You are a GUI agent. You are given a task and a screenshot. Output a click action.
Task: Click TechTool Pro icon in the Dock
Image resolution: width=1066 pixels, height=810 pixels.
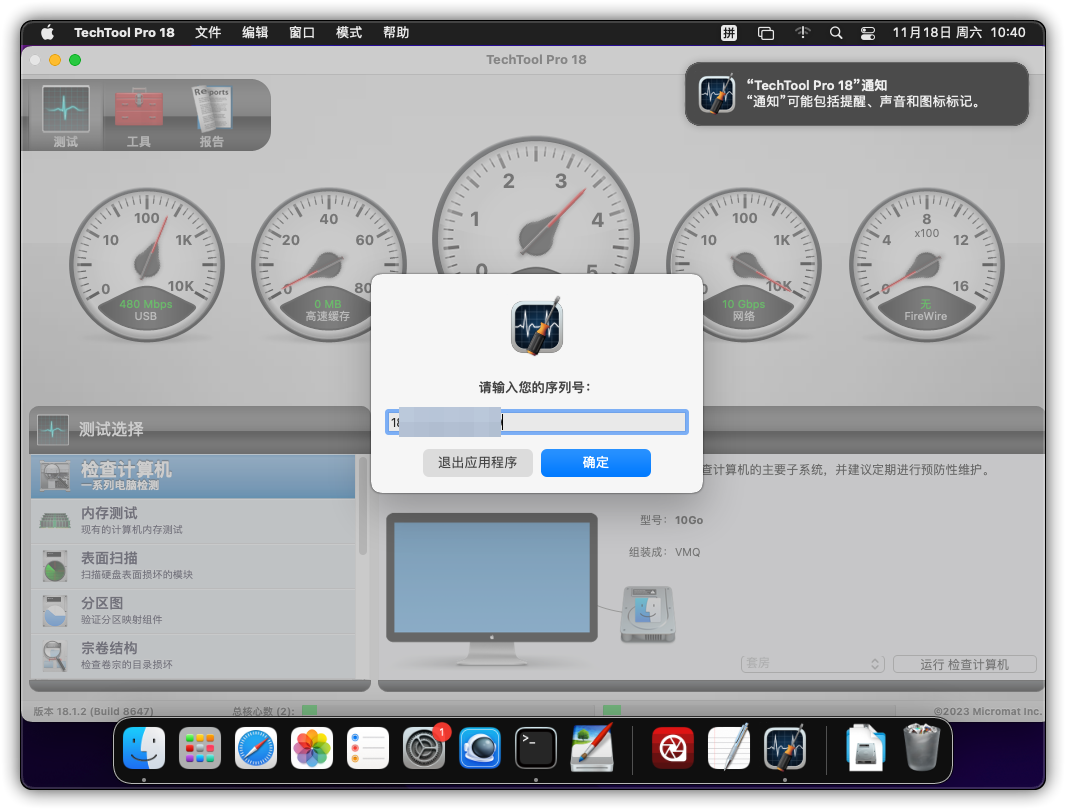[785, 748]
